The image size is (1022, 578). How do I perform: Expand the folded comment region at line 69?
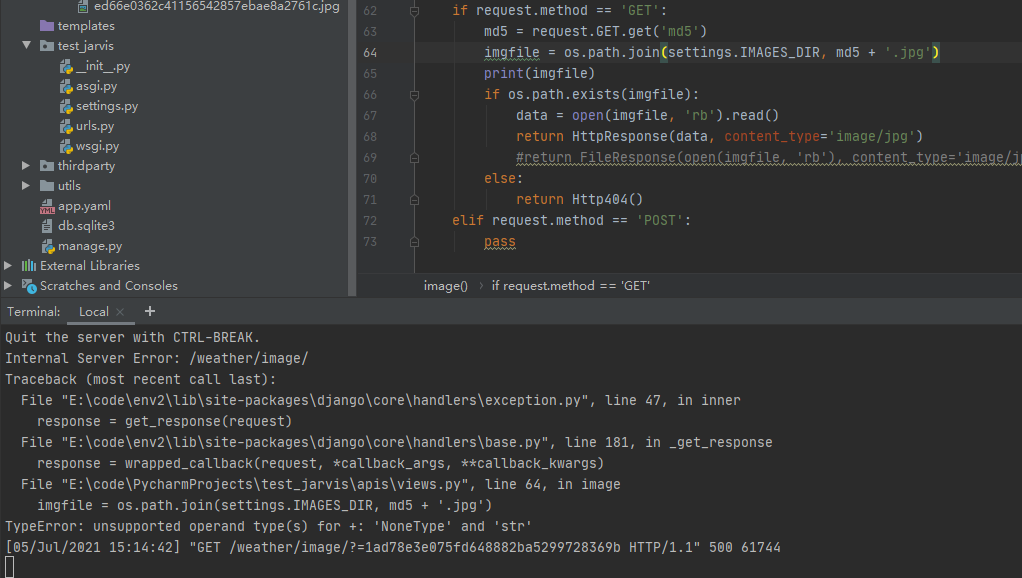coord(413,157)
